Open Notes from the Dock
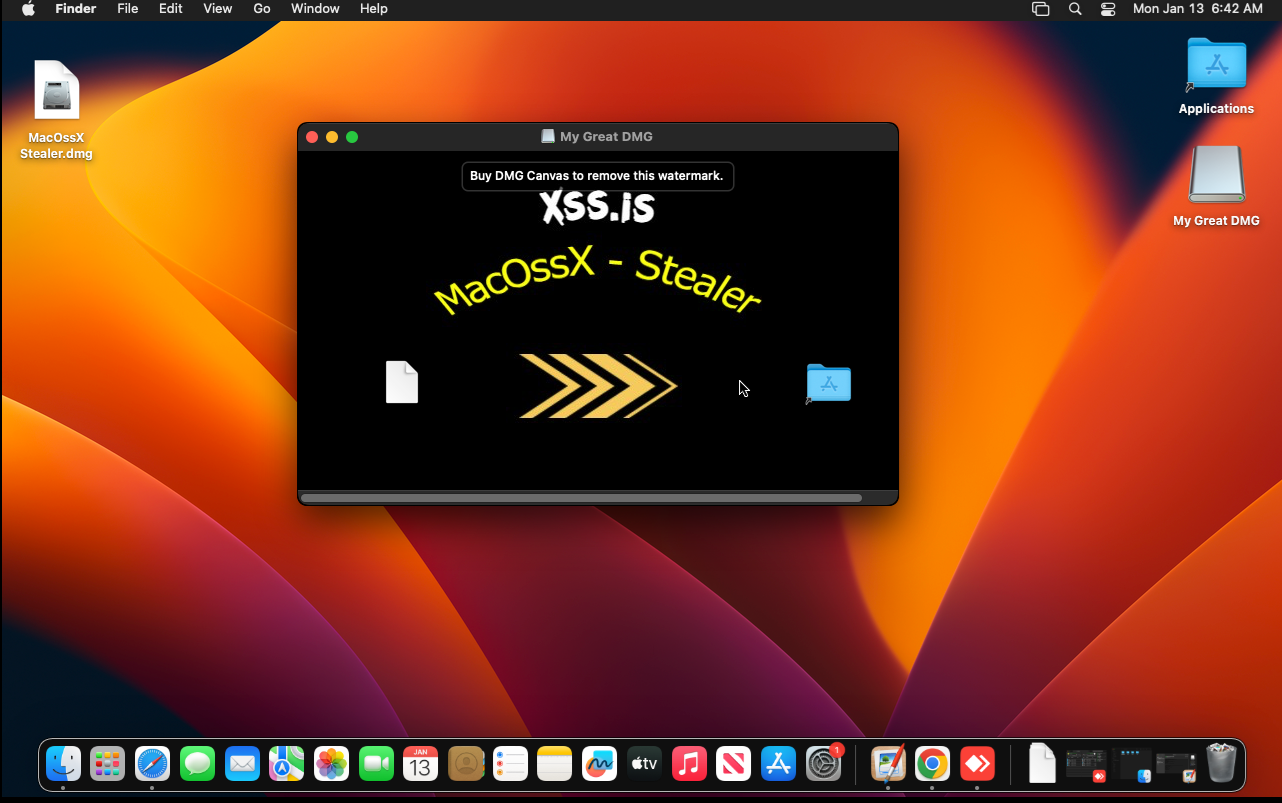The image size is (1282, 803). click(554, 765)
